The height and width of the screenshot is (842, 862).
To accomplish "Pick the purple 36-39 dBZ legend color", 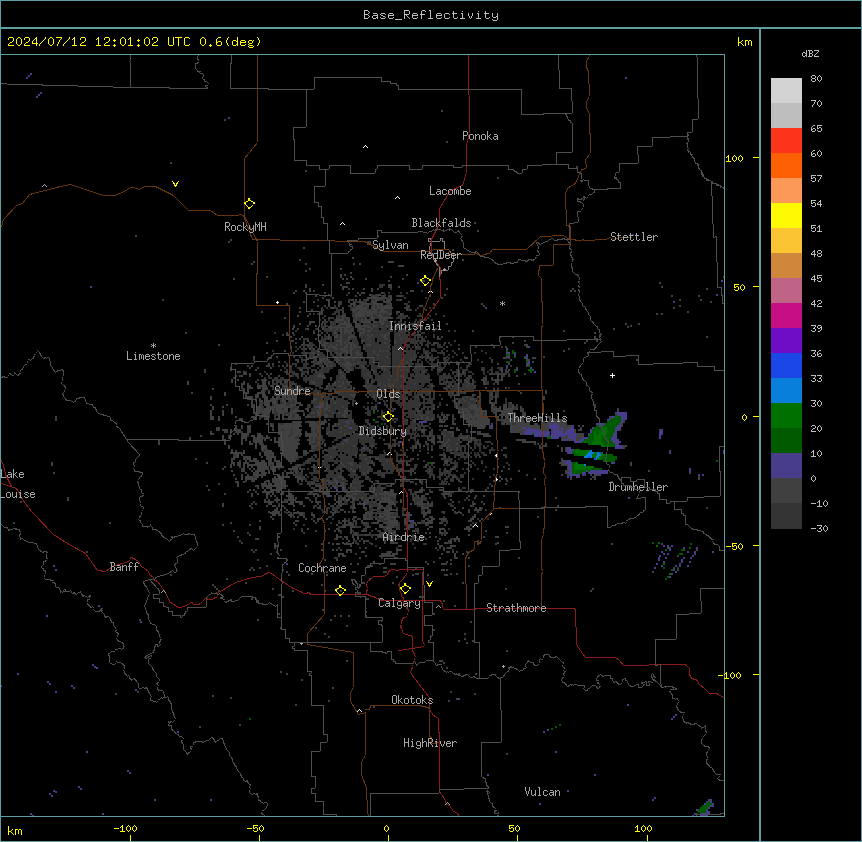I will pyautogui.click(x=786, y=341).
